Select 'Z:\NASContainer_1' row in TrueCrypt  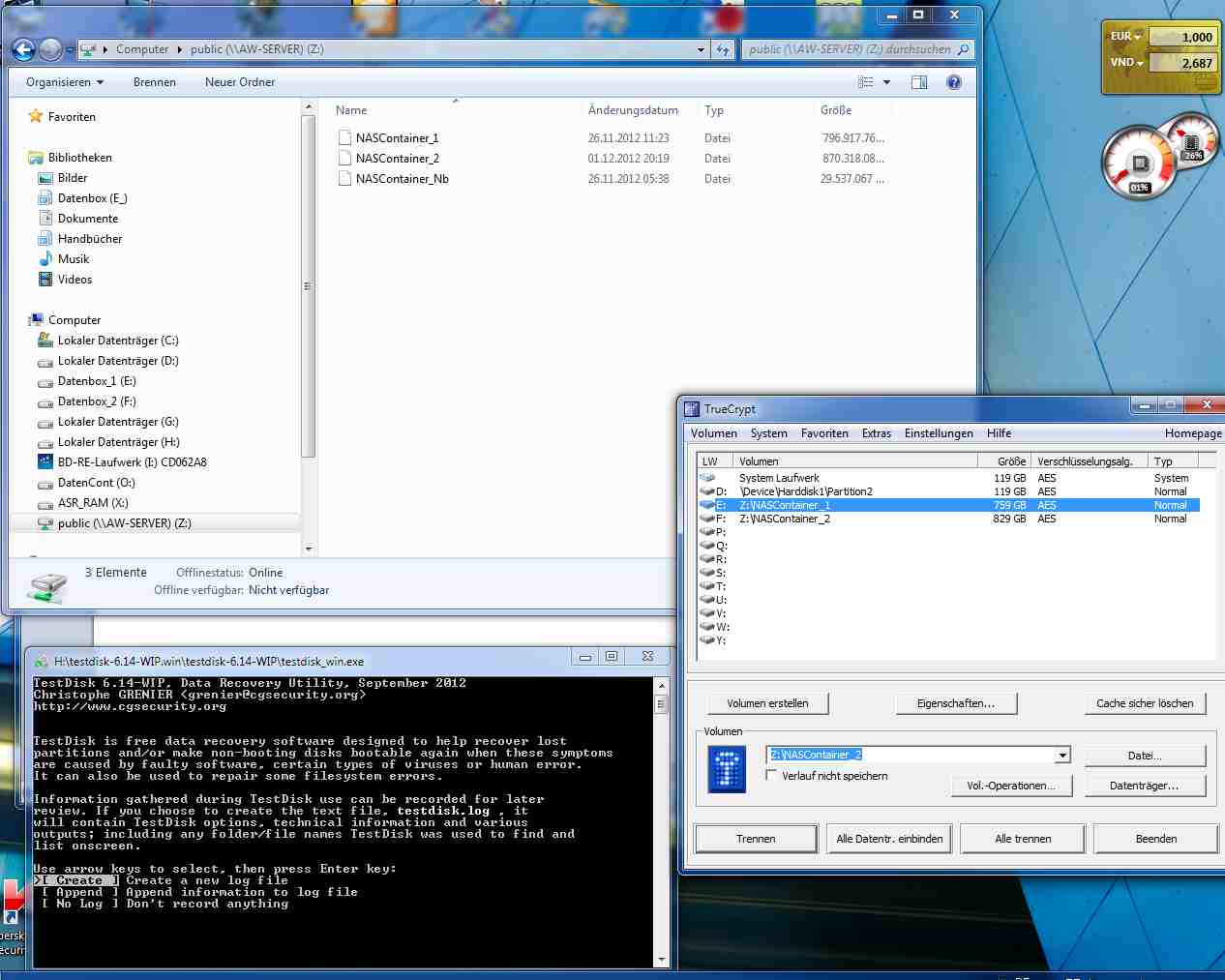[948, 505]
